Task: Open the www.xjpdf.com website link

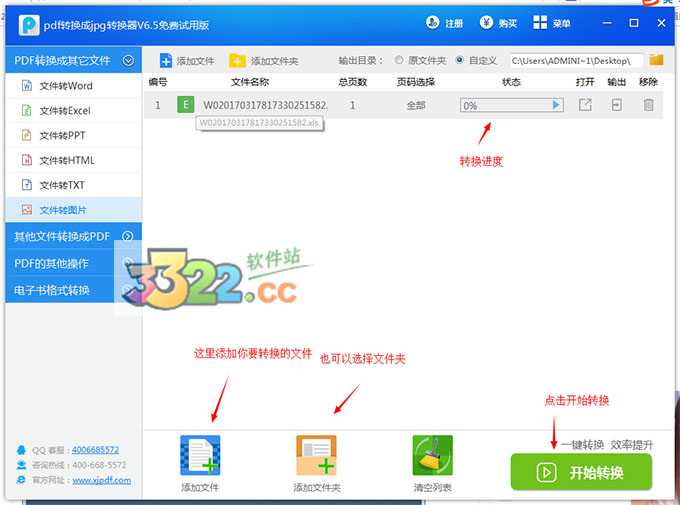Action: 101,480
